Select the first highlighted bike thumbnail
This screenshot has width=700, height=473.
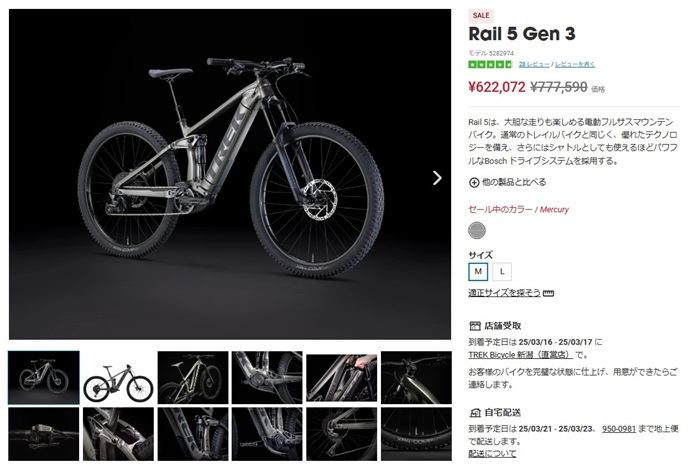tap(44, 378)
